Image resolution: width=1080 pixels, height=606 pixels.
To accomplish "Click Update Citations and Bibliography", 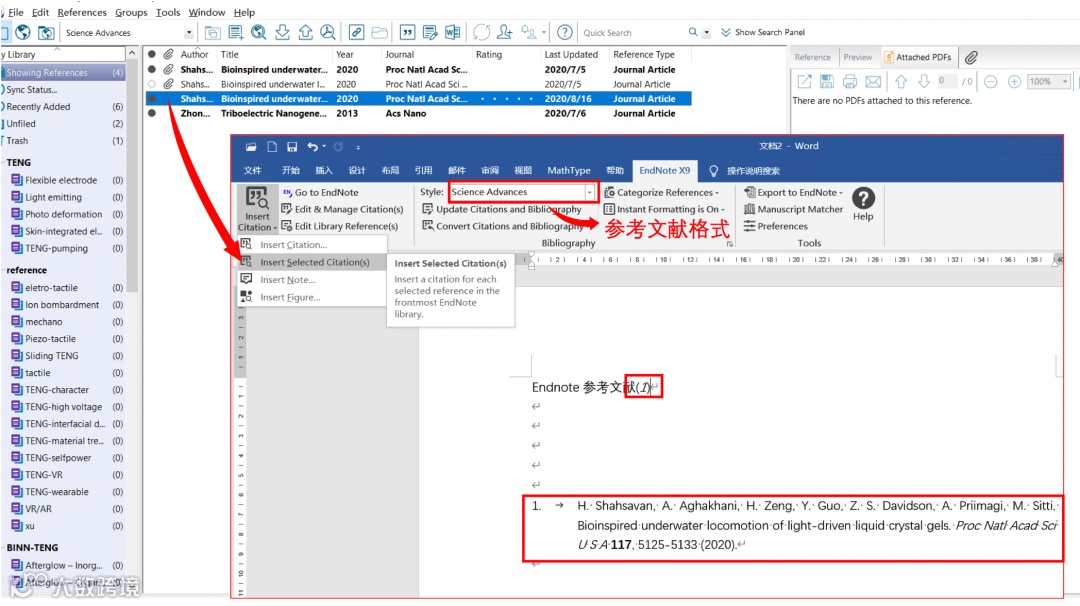I will [x=502, y=209].
